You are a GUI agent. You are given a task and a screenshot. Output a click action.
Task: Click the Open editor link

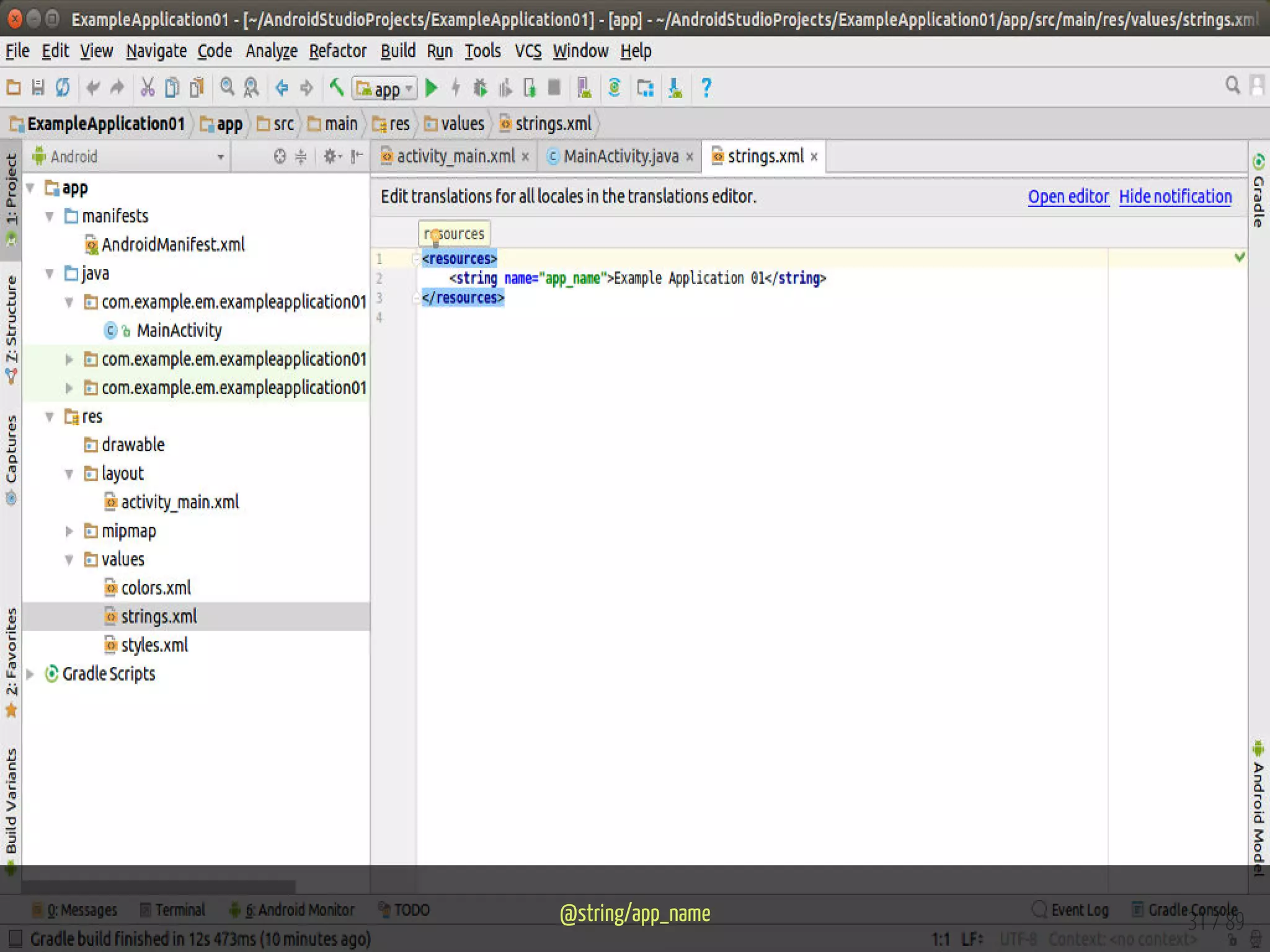(1068, 196)
